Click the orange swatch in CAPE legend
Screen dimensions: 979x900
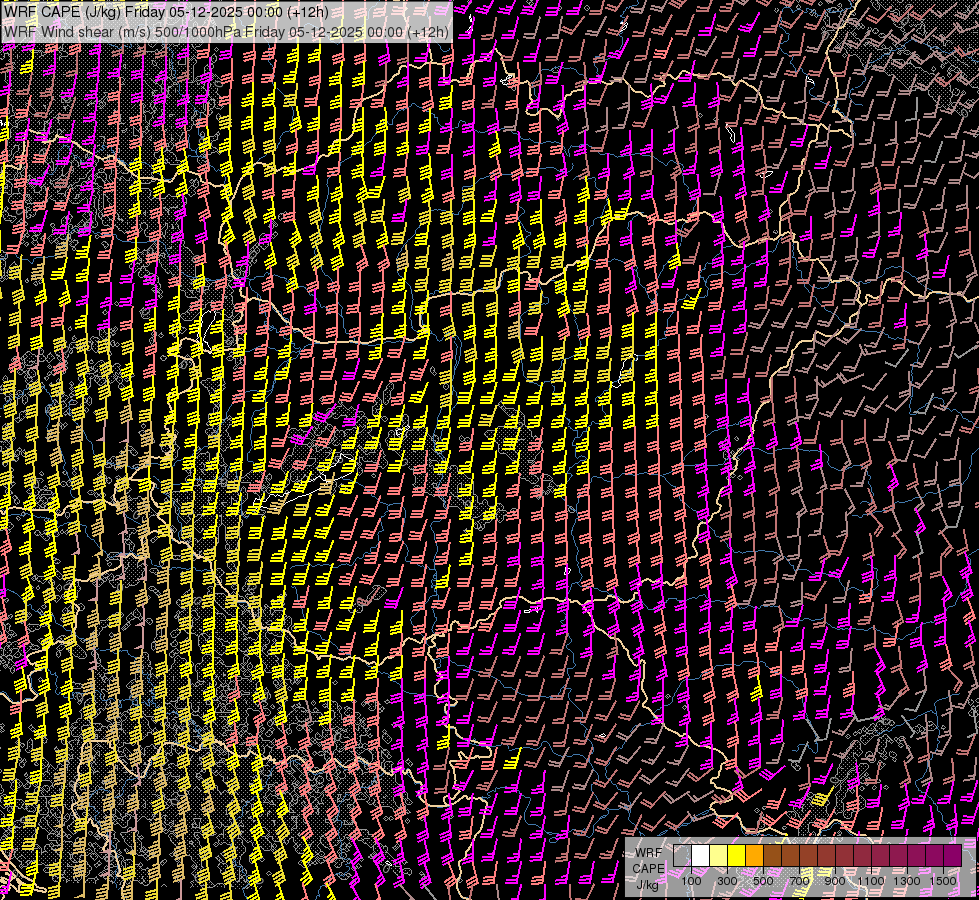click(x=754, y=856)
